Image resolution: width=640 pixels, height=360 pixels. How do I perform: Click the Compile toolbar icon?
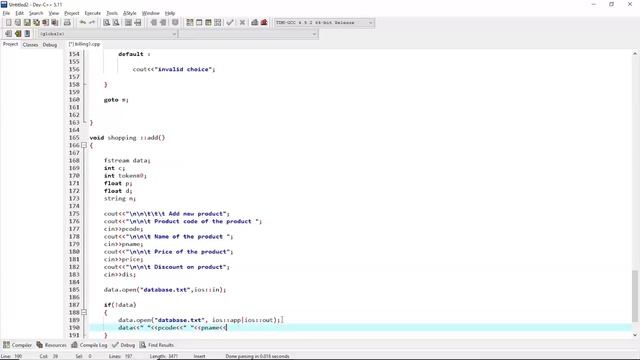tap(190, 22)
